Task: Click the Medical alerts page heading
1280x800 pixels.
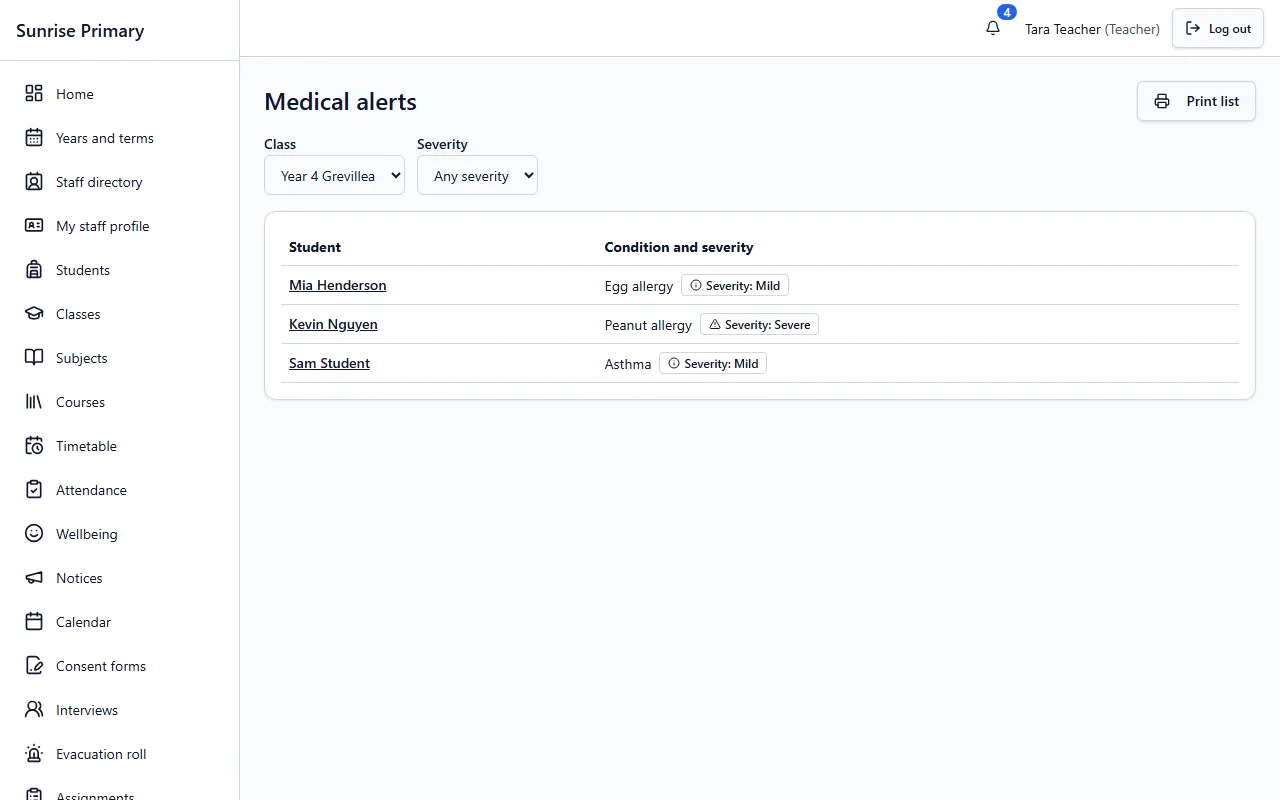Action: pos(340,101)
